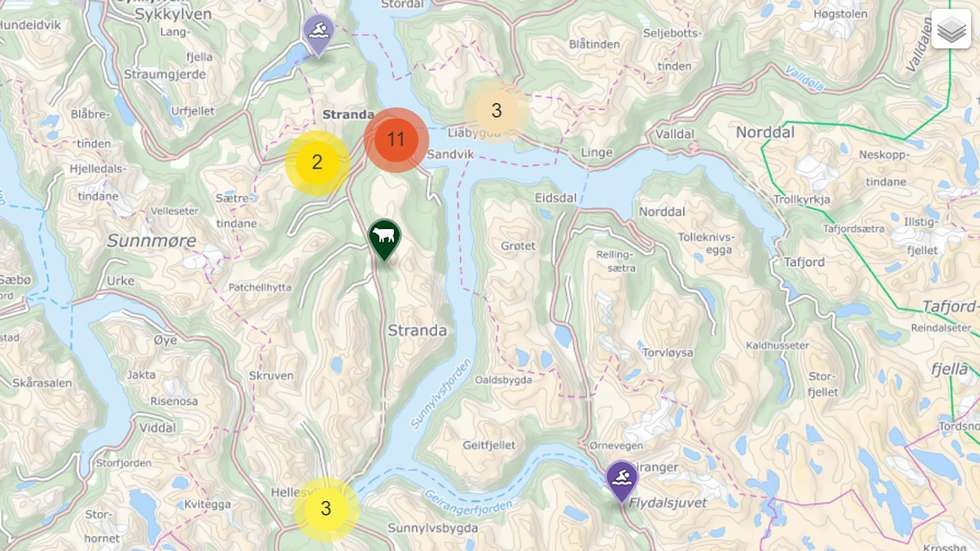980x551 pixels.
Task: Click the Sunnylvsfjorden fjord label
Action: (441, 393)
